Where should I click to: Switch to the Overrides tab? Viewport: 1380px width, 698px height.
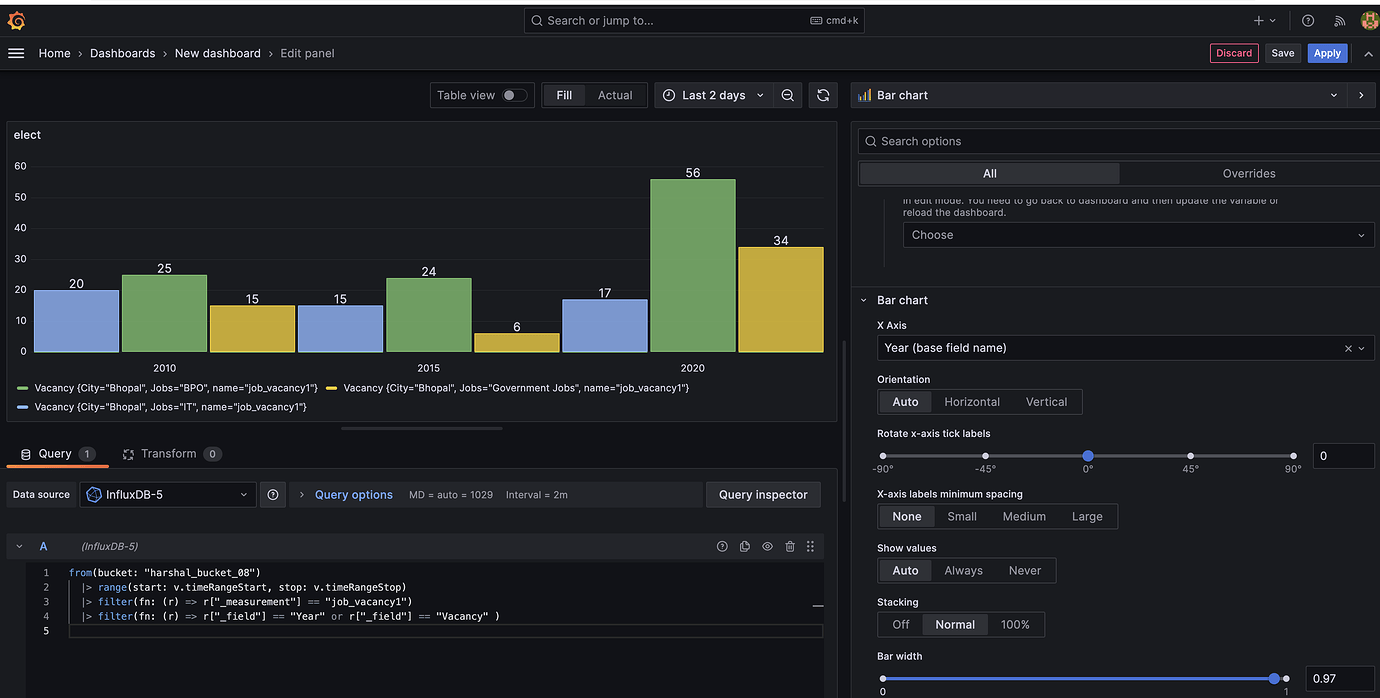tap(1250, 173)
